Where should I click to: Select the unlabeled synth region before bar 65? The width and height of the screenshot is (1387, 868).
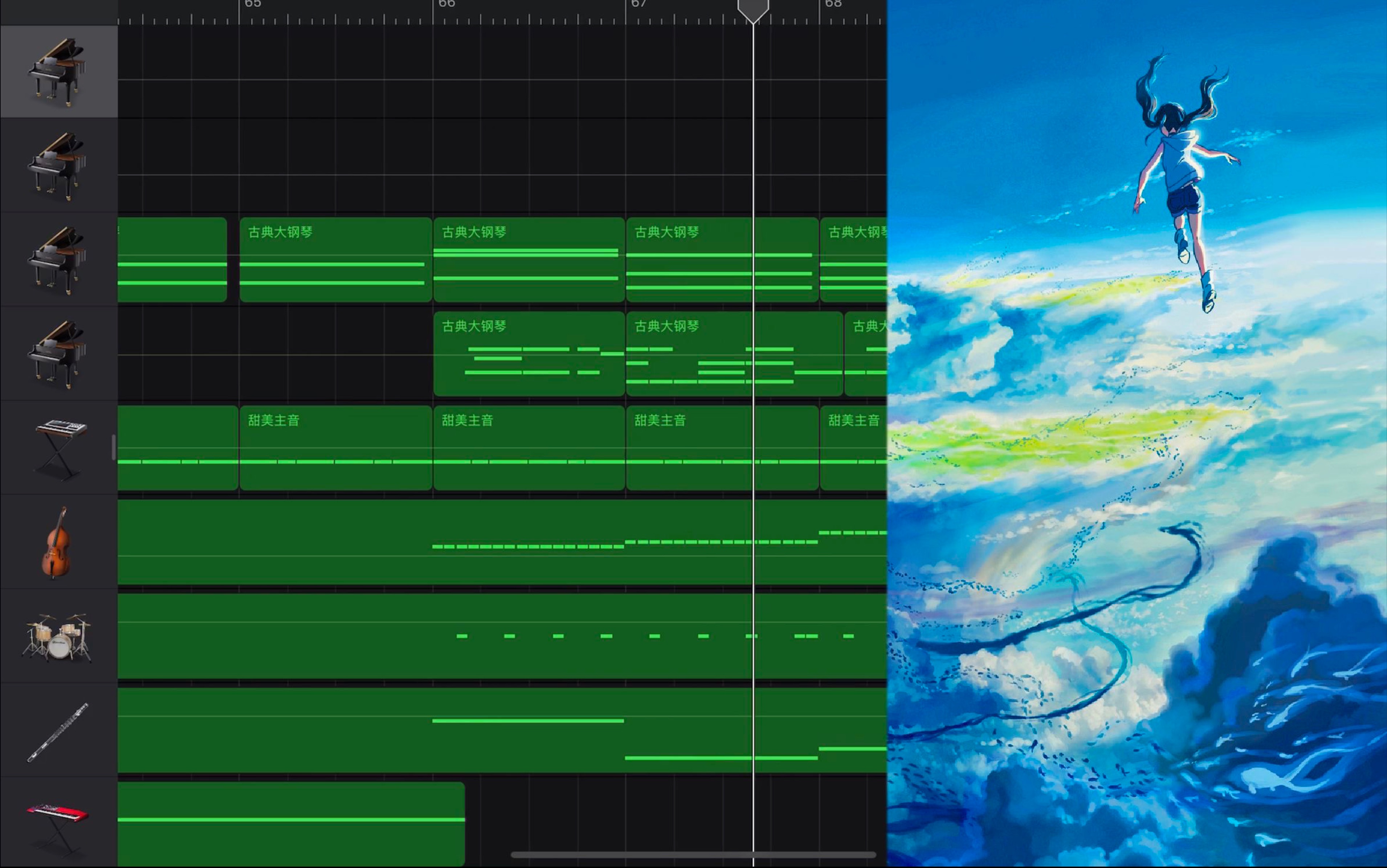(x=178, y=448)
